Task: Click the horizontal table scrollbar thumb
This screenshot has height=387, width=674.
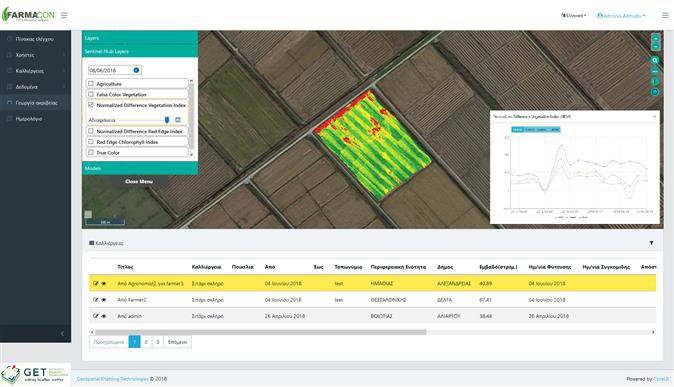Action: [260, 332]
